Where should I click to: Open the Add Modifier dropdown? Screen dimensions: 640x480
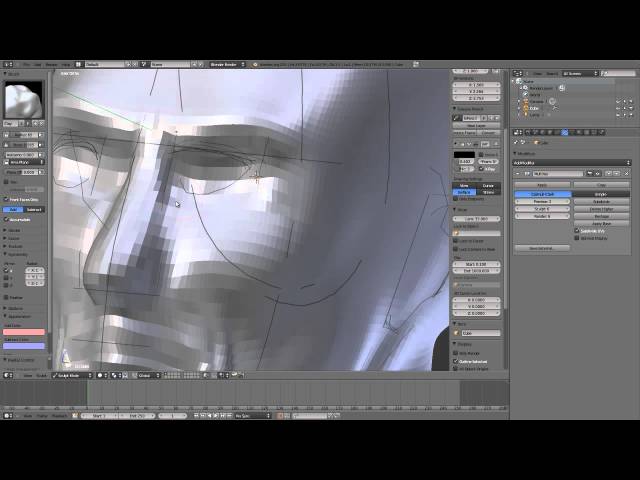pyautogui.click(x=572, y=162)
